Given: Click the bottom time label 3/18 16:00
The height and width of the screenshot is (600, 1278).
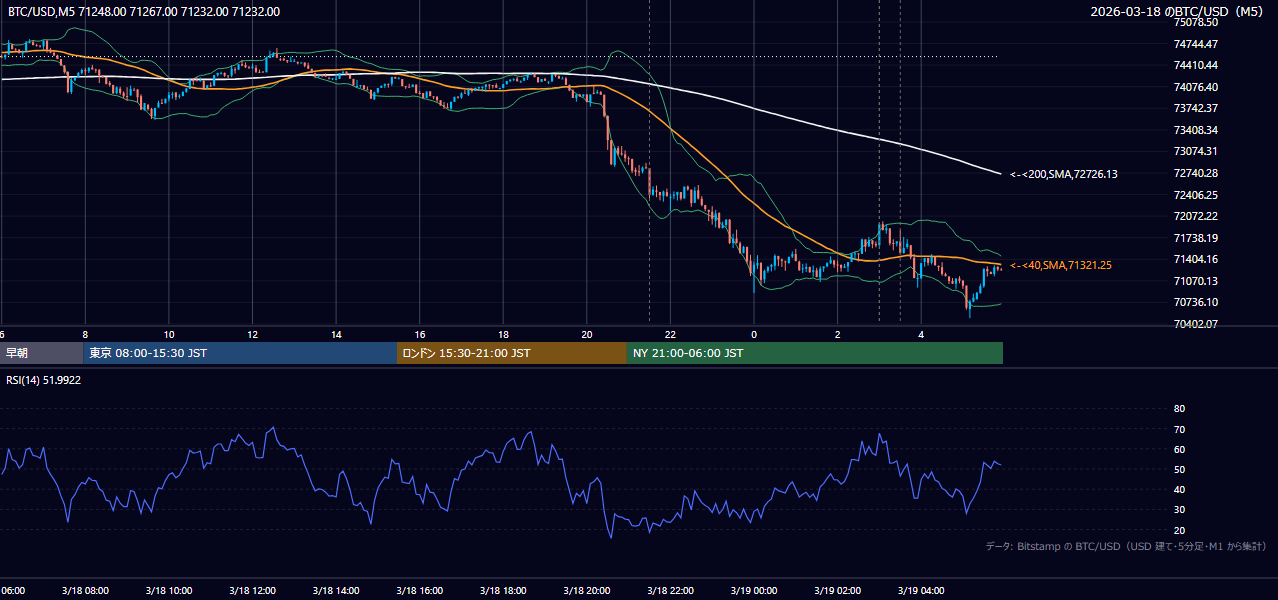Looking at the screenshot, I should coord(420,591).
